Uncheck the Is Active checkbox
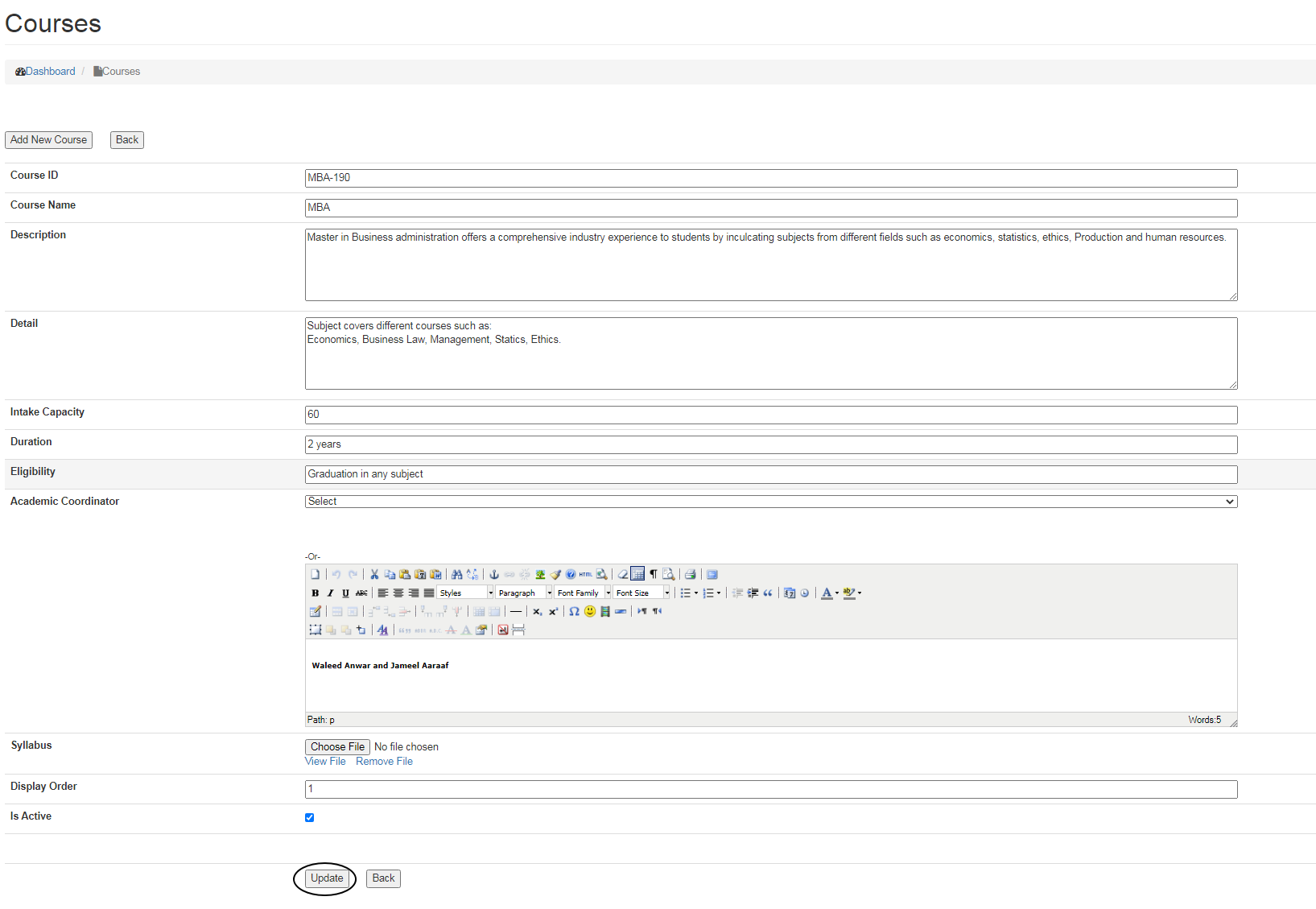 tap(309, 818)
